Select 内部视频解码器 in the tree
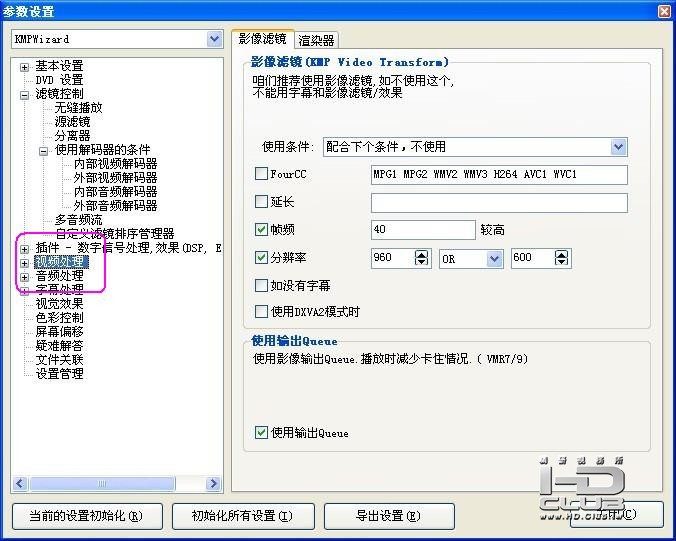The width and height of the screenshot is (676, 541). [116, 164]
